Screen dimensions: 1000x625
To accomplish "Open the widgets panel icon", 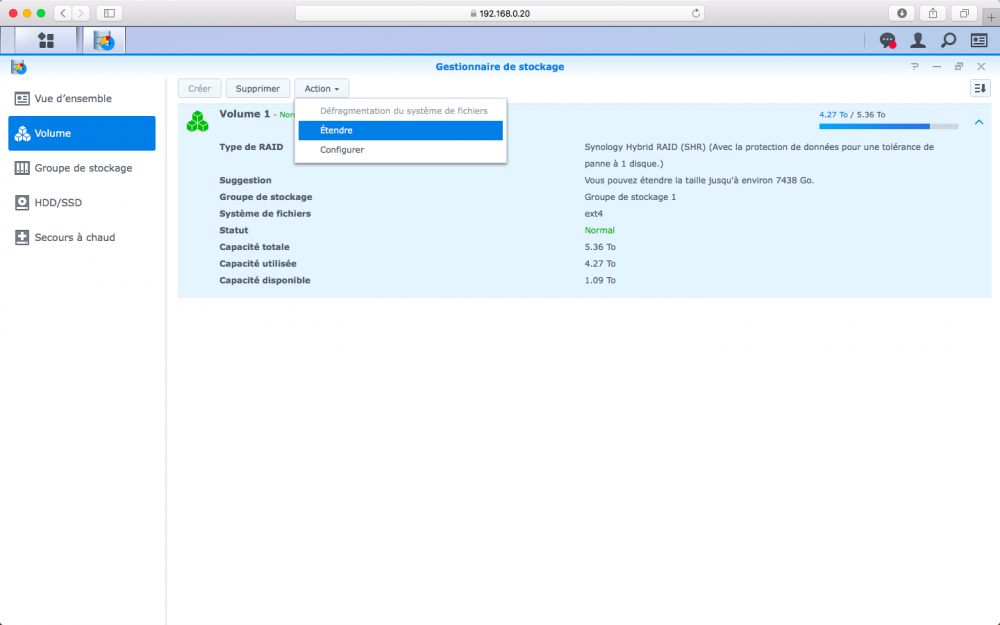I will [x=978, y=40].
